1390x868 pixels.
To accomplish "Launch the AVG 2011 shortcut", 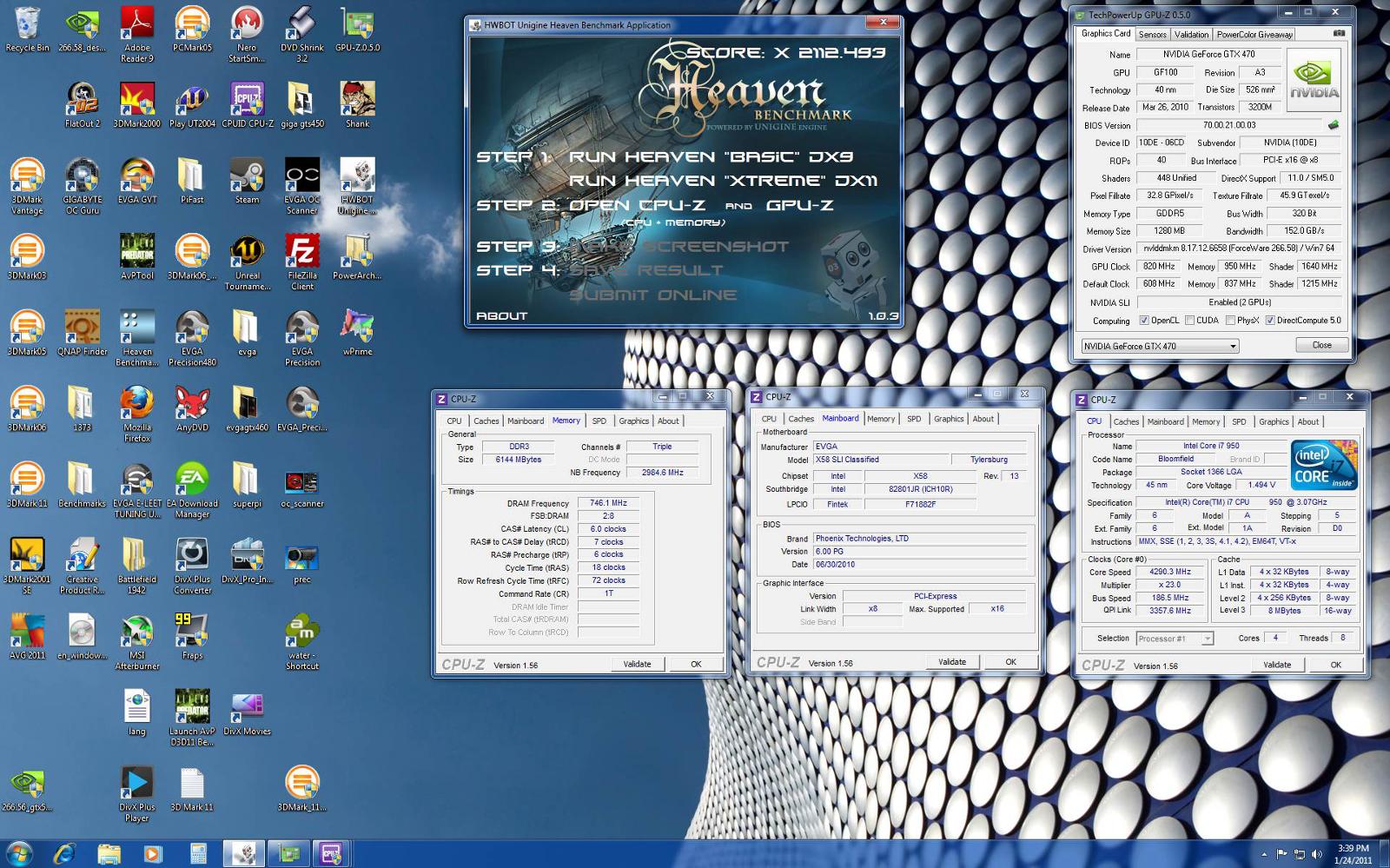I will tap(27, 637).
